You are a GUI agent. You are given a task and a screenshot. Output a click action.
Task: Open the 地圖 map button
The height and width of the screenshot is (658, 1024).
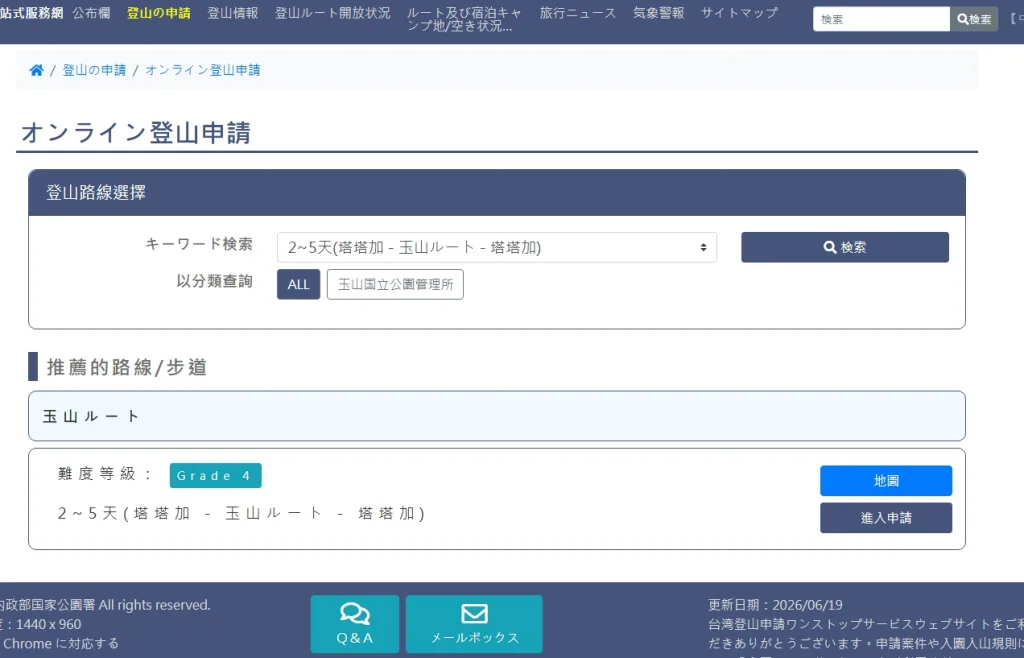point(886,480)
